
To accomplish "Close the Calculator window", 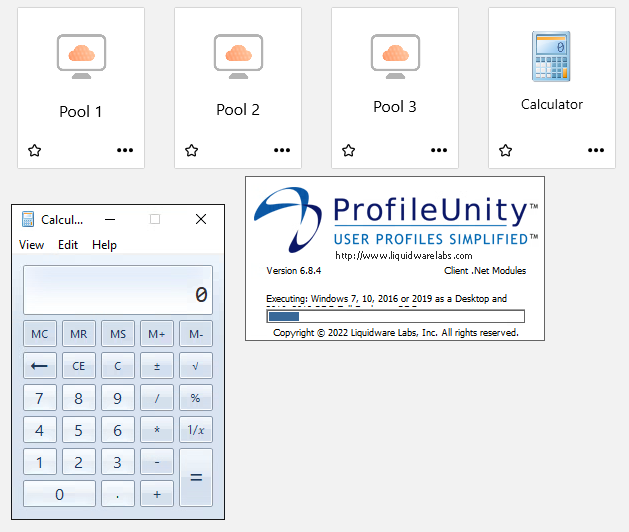I will click(x=201, y=219).
